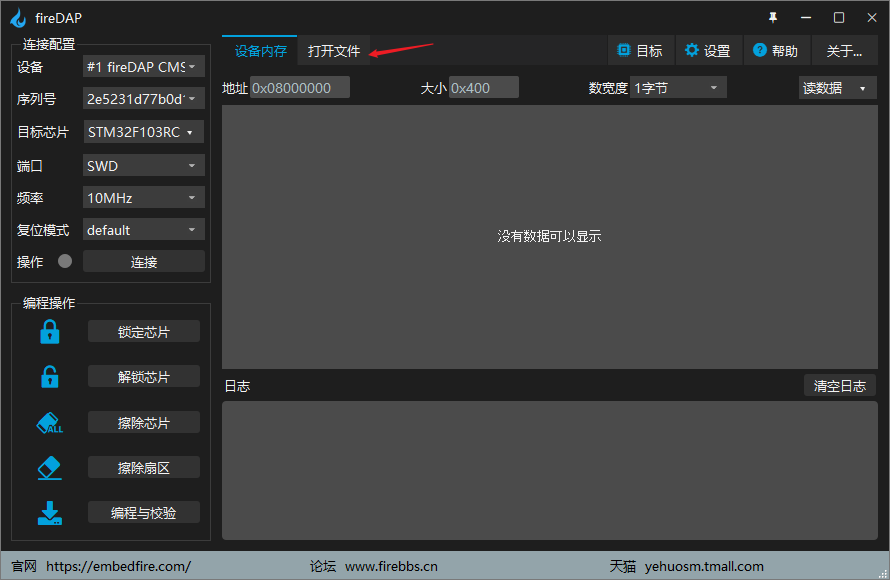890x580 pixels.
Task: Click the 擦除扇区 button
Action: pos(144,468)
